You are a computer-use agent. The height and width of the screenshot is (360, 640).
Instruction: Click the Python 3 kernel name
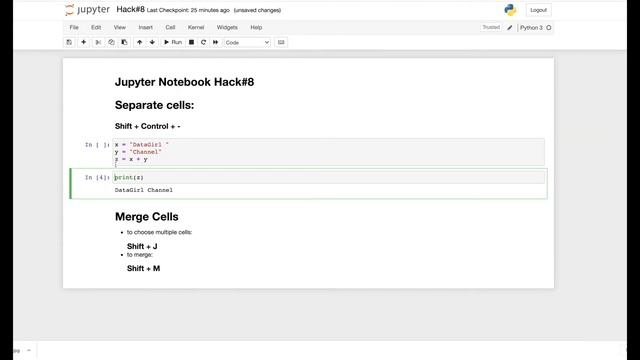531,28
